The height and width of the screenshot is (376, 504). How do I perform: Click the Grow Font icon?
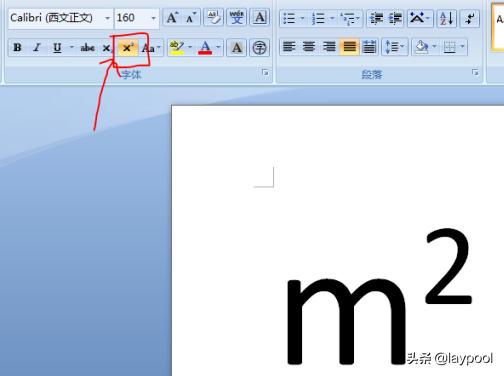click(x=172, y=17)
